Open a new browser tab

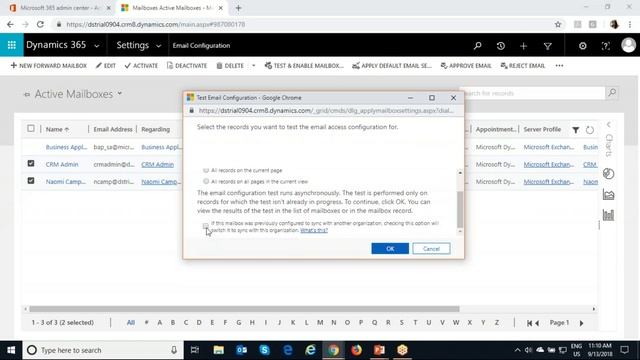(x=238, y=8)
